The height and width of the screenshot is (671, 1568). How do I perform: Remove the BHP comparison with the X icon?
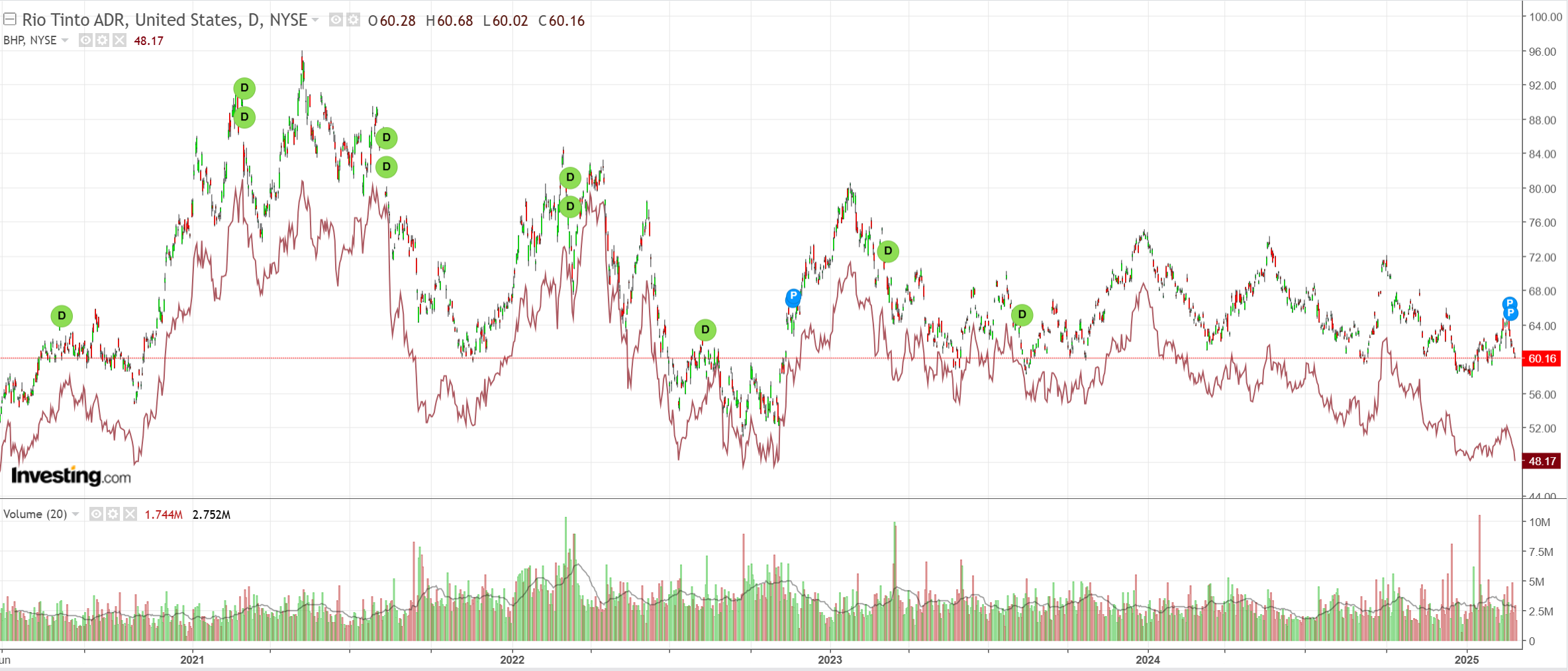[x=119, y=40]
